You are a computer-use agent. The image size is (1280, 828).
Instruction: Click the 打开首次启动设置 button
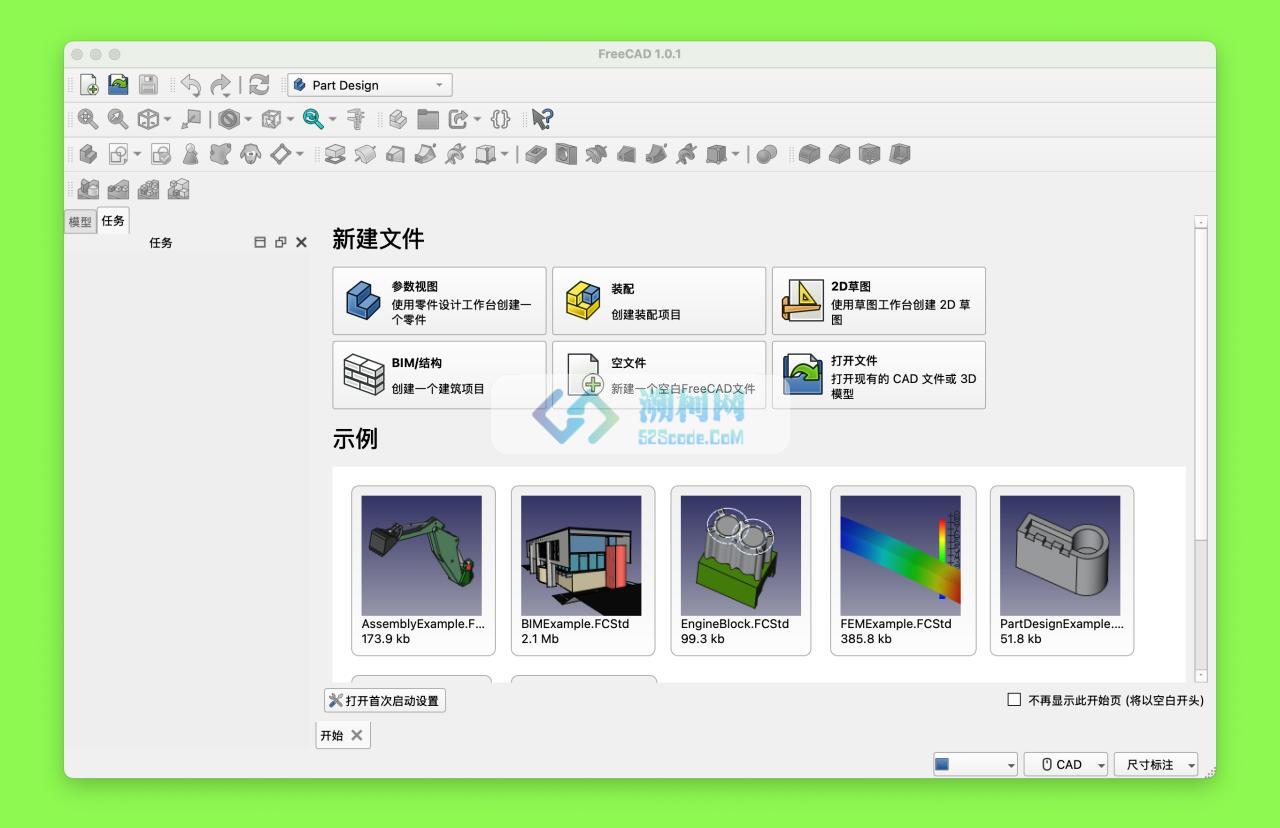(384, 700)
